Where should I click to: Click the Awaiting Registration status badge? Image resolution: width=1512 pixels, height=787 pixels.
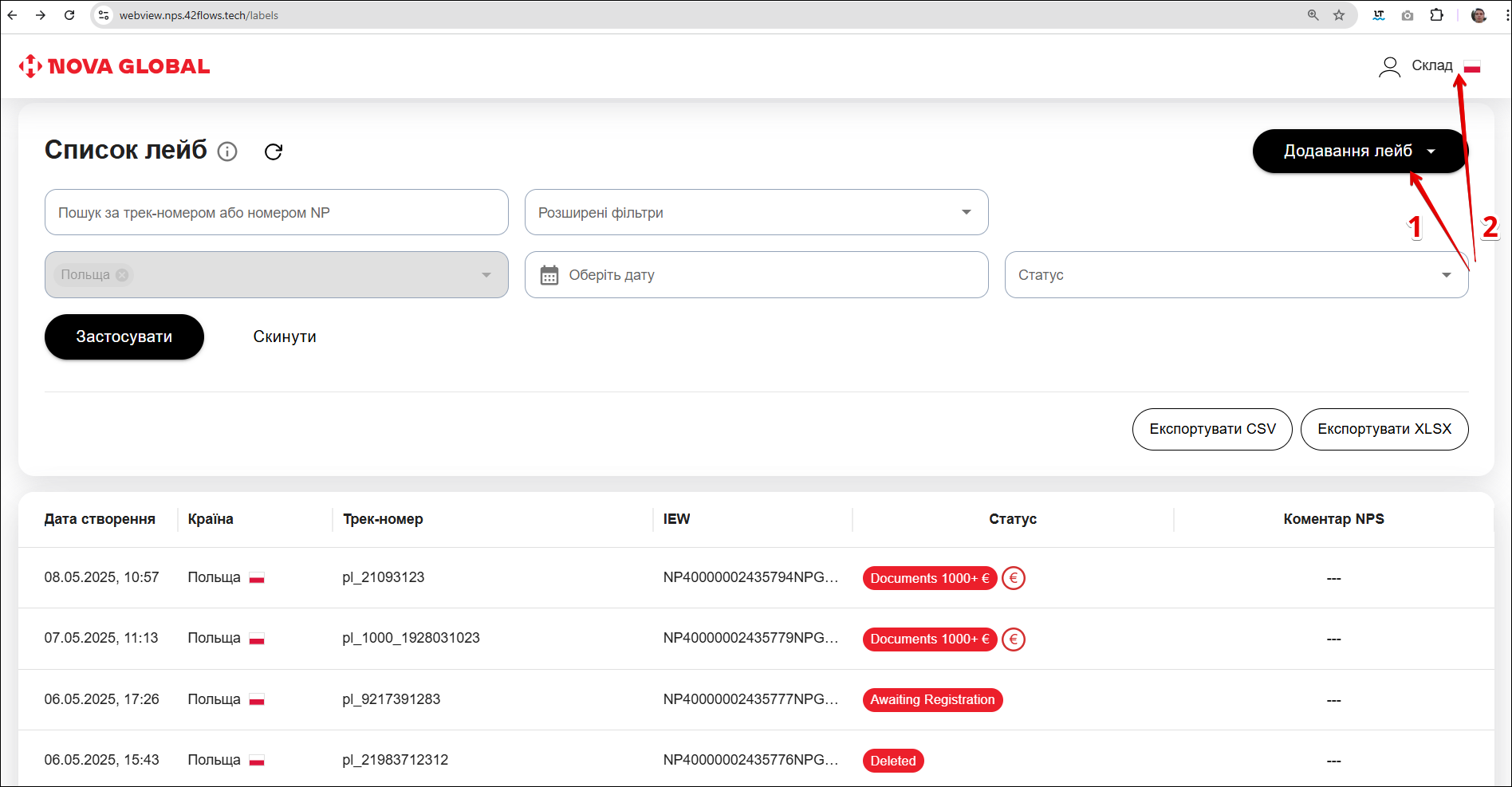click(x=931, y=700)
